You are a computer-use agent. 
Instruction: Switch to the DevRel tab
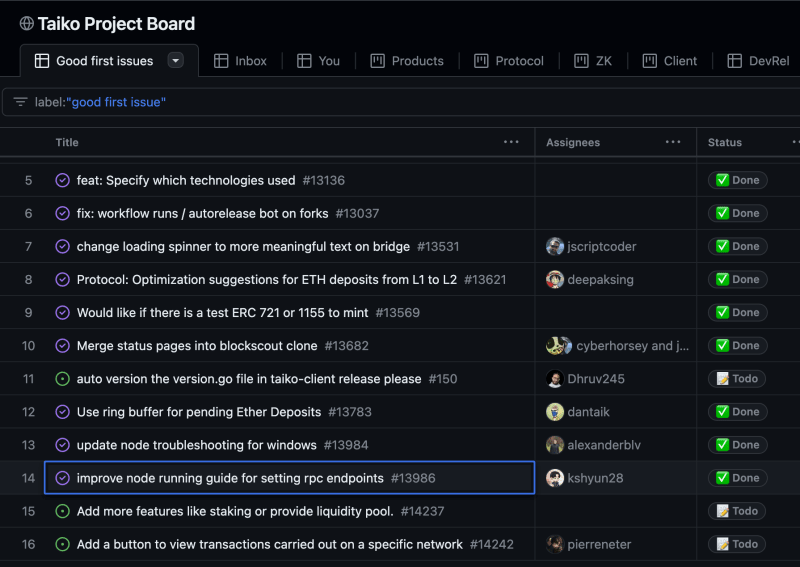[x=759, y=61]
